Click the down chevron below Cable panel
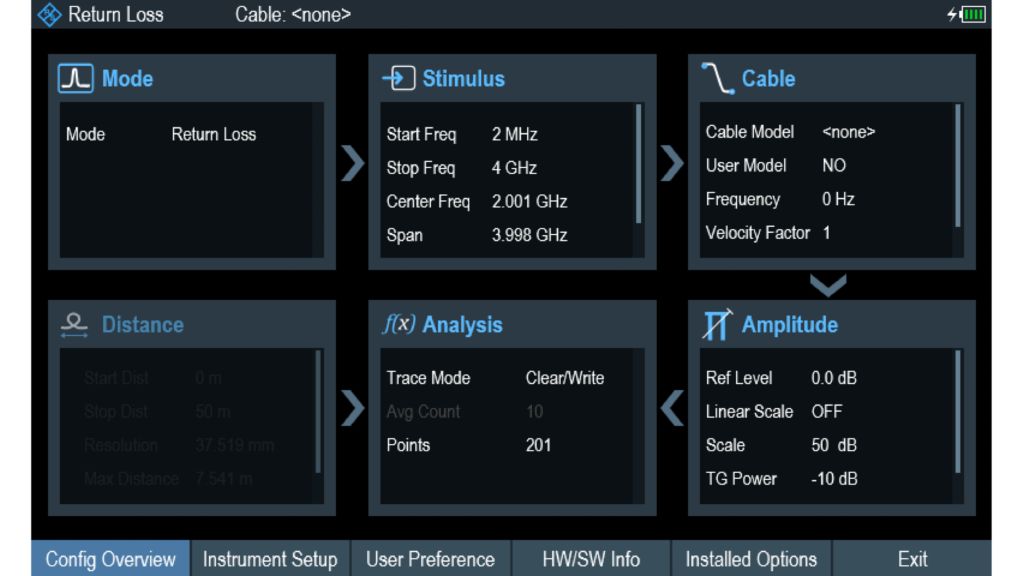The width and height of the screenshot is (1024, 576). click(828, 286)
